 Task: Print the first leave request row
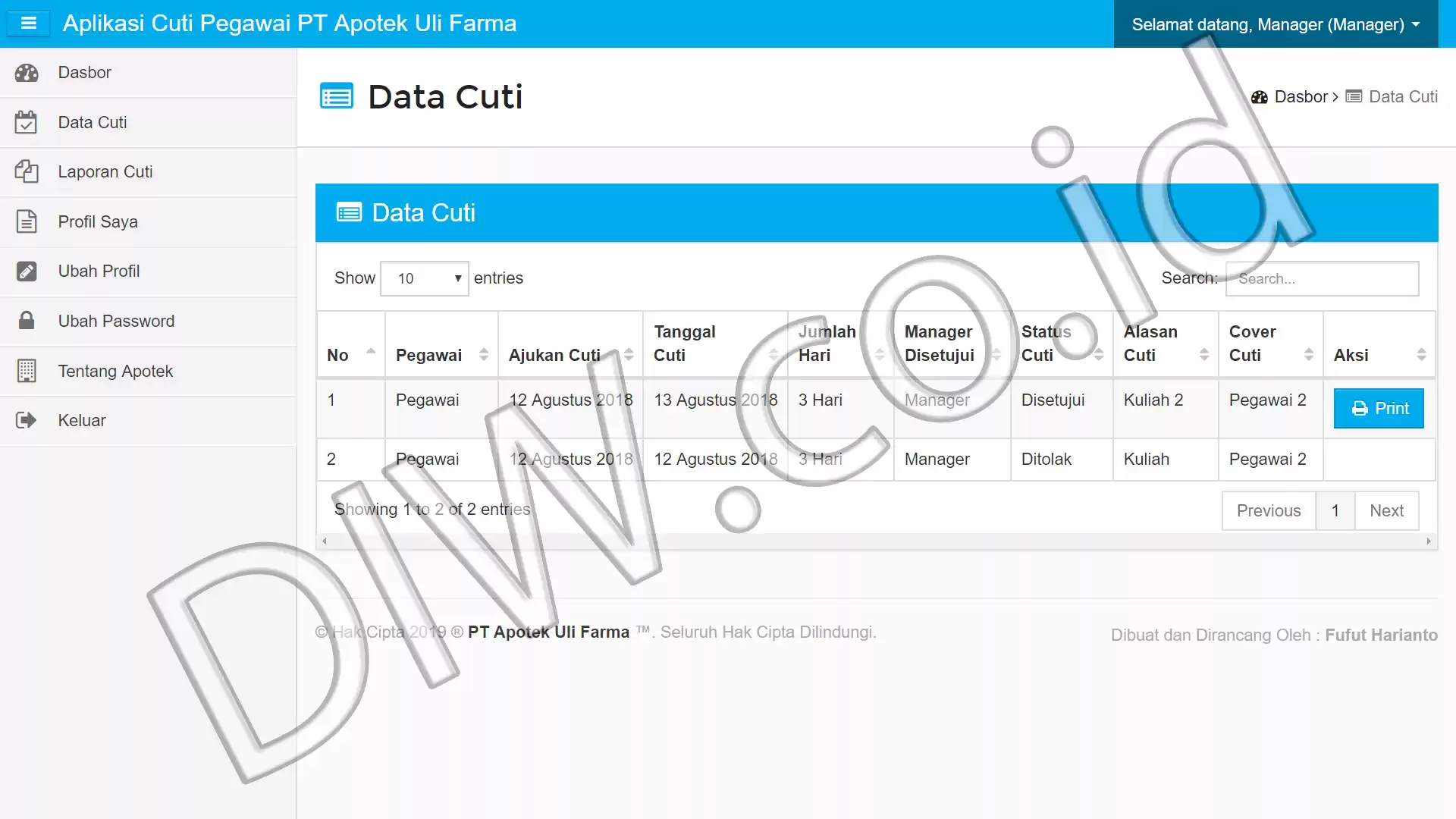tap(1379, 409)
